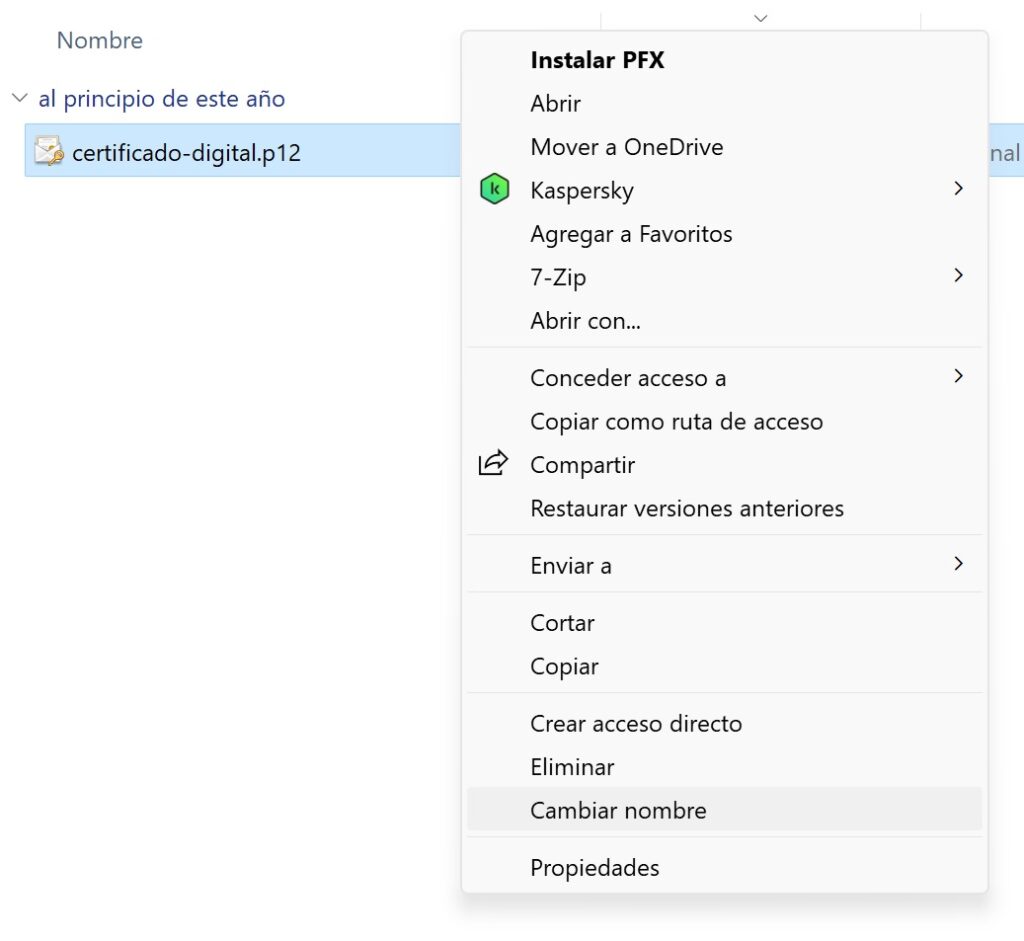Open the Enviar a submenu arrow
The image size is (1024, 941).
(958, 564)
